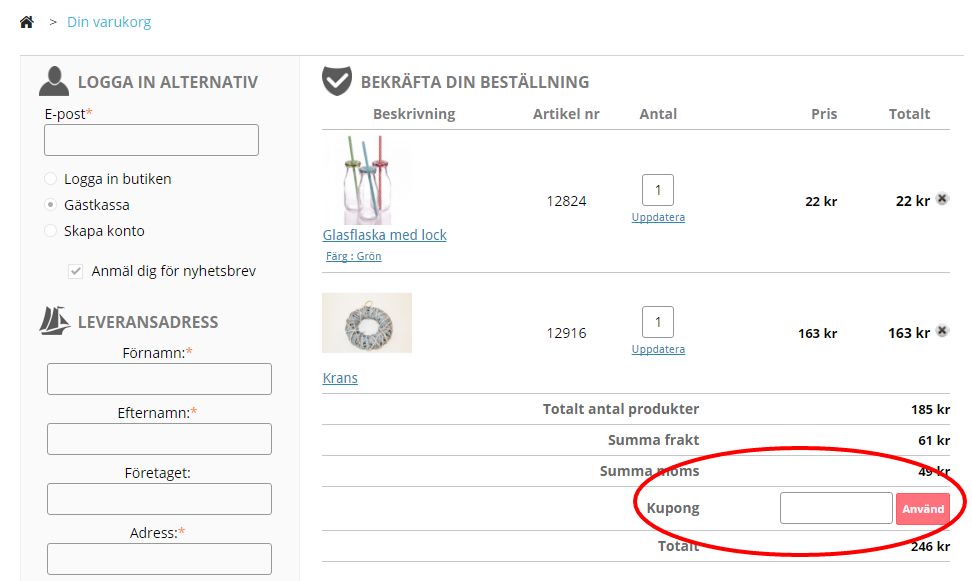
Task: Click Uppdatera under the Glasflaska quantity
Action: point(658,217)
